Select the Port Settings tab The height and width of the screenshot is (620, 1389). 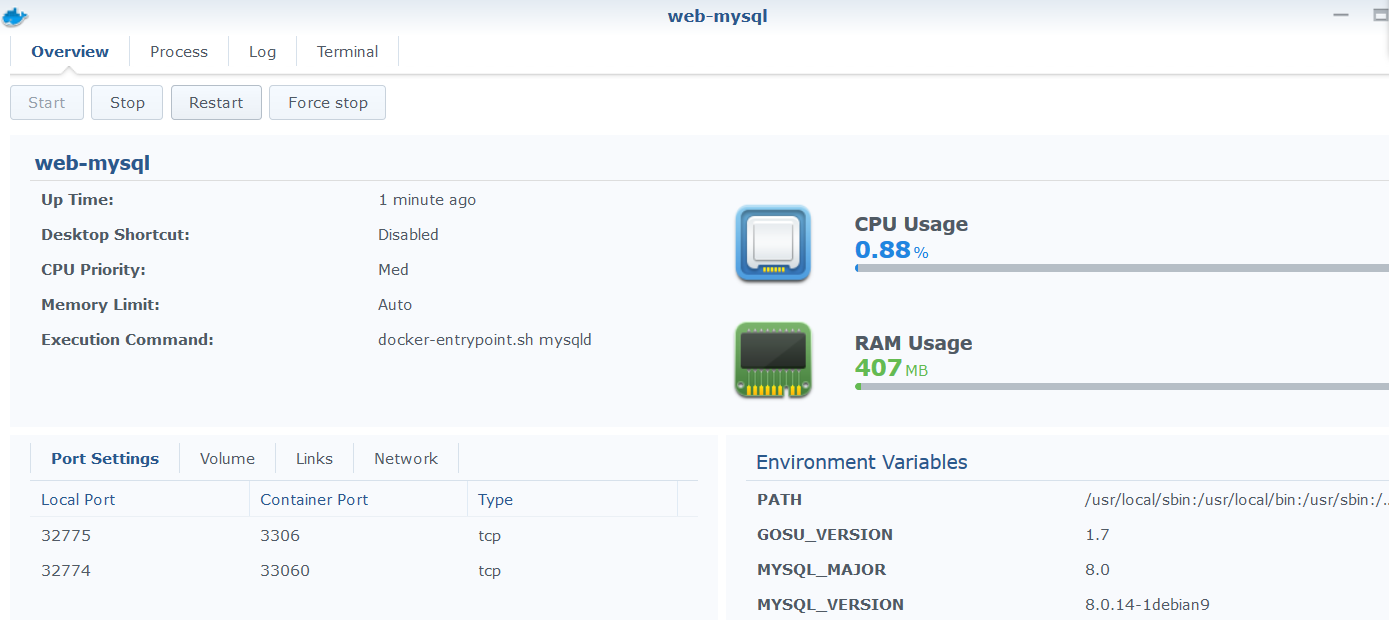[x=105, y=459]
